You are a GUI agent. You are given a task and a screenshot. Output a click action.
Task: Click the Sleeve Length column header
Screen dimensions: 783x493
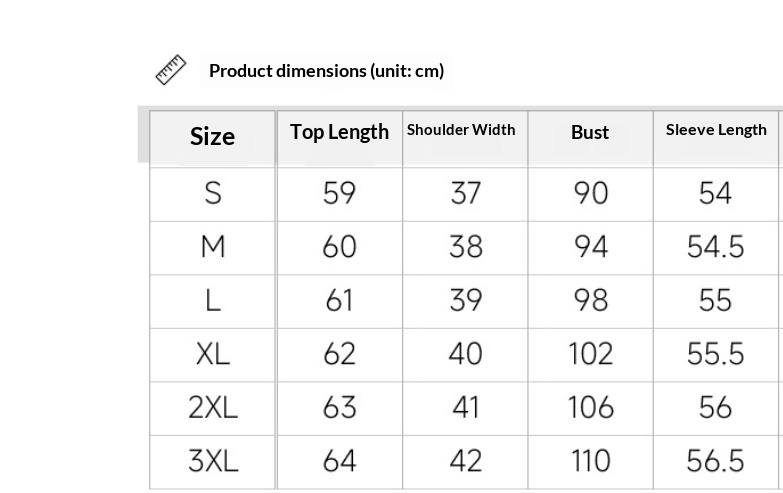tap(716, 130)
